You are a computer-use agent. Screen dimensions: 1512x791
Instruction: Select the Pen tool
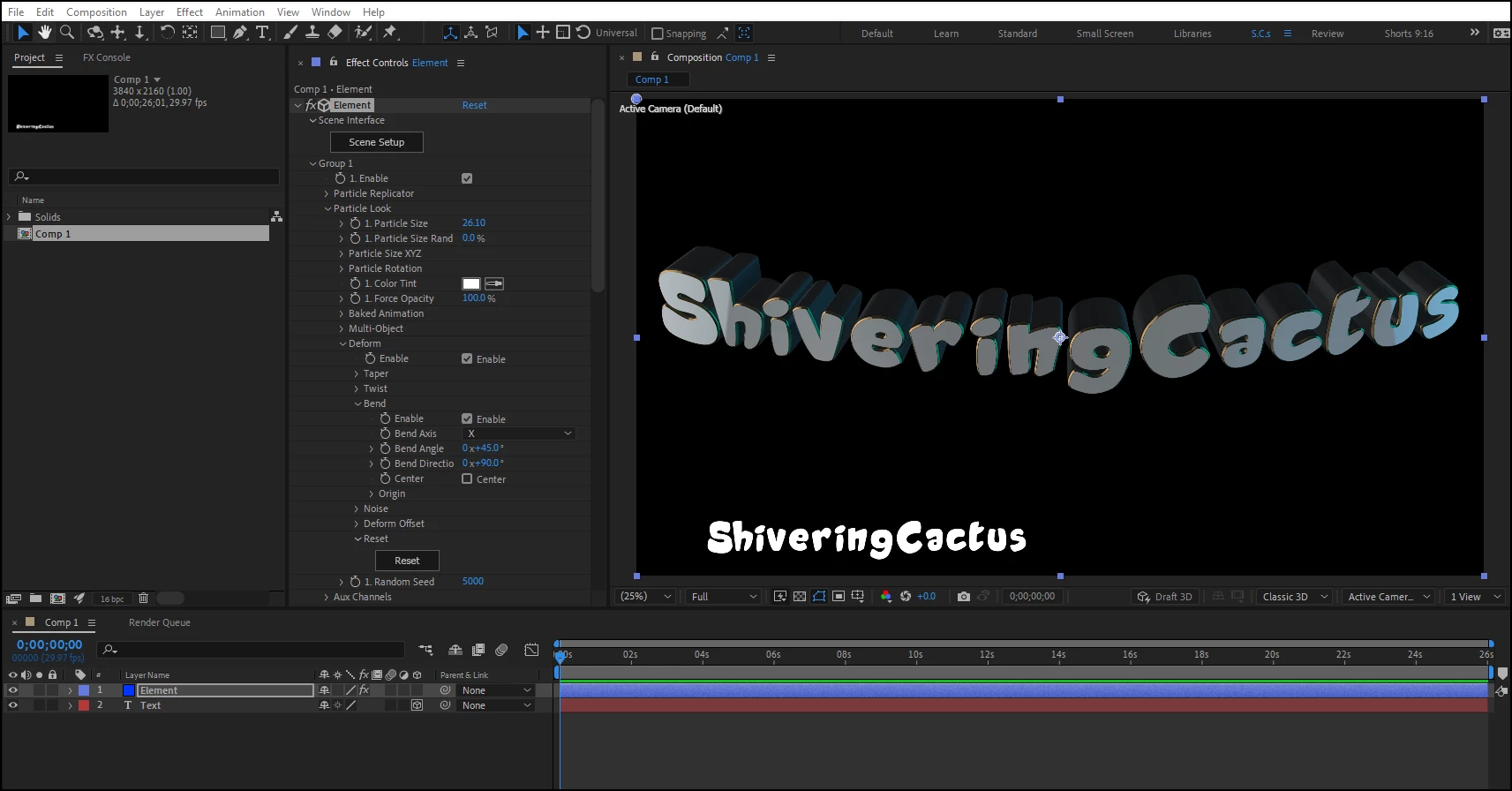pos(239,33)
